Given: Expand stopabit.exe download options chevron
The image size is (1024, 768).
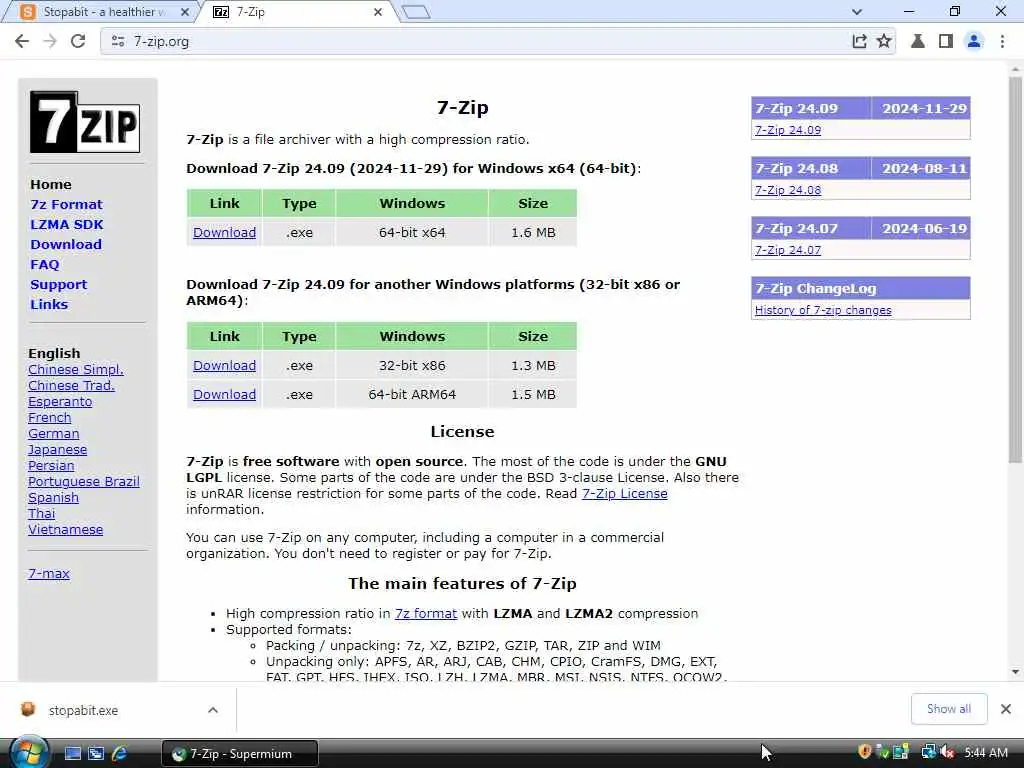Looking at the screenshot, I should [213, 710].
